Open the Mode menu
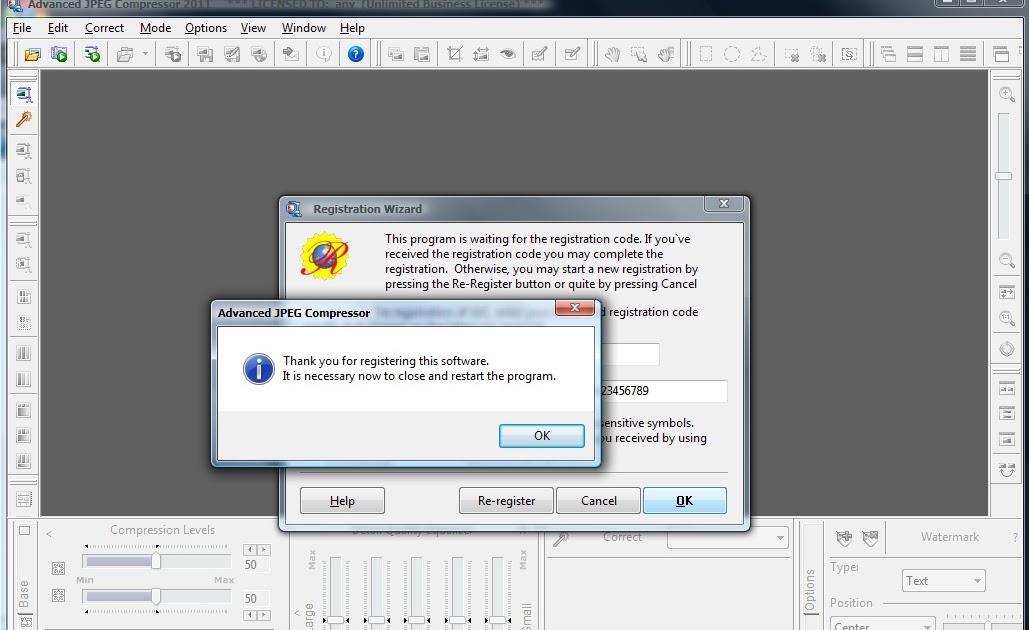The image size is (1029, 630). [x=156, y=28]
